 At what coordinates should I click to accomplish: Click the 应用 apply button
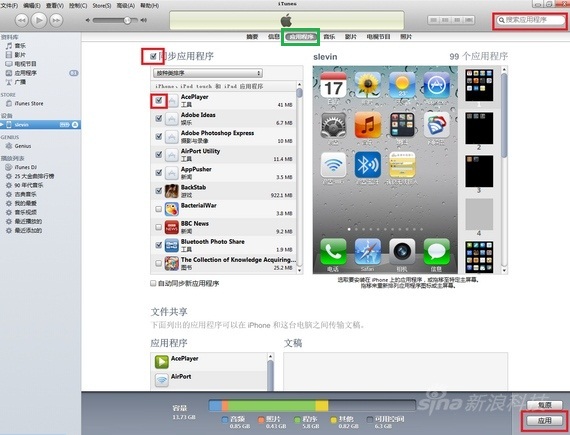tap(545, 420)
